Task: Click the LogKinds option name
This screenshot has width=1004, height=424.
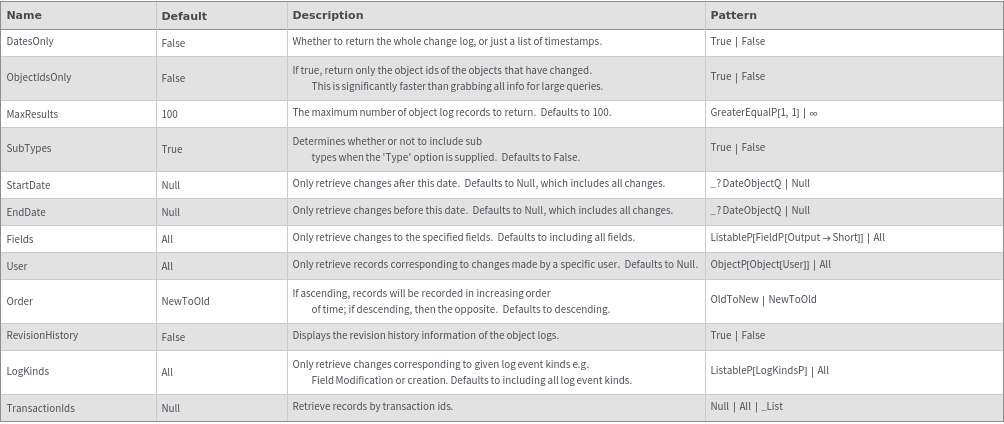Action: click(x=28, y=371)
